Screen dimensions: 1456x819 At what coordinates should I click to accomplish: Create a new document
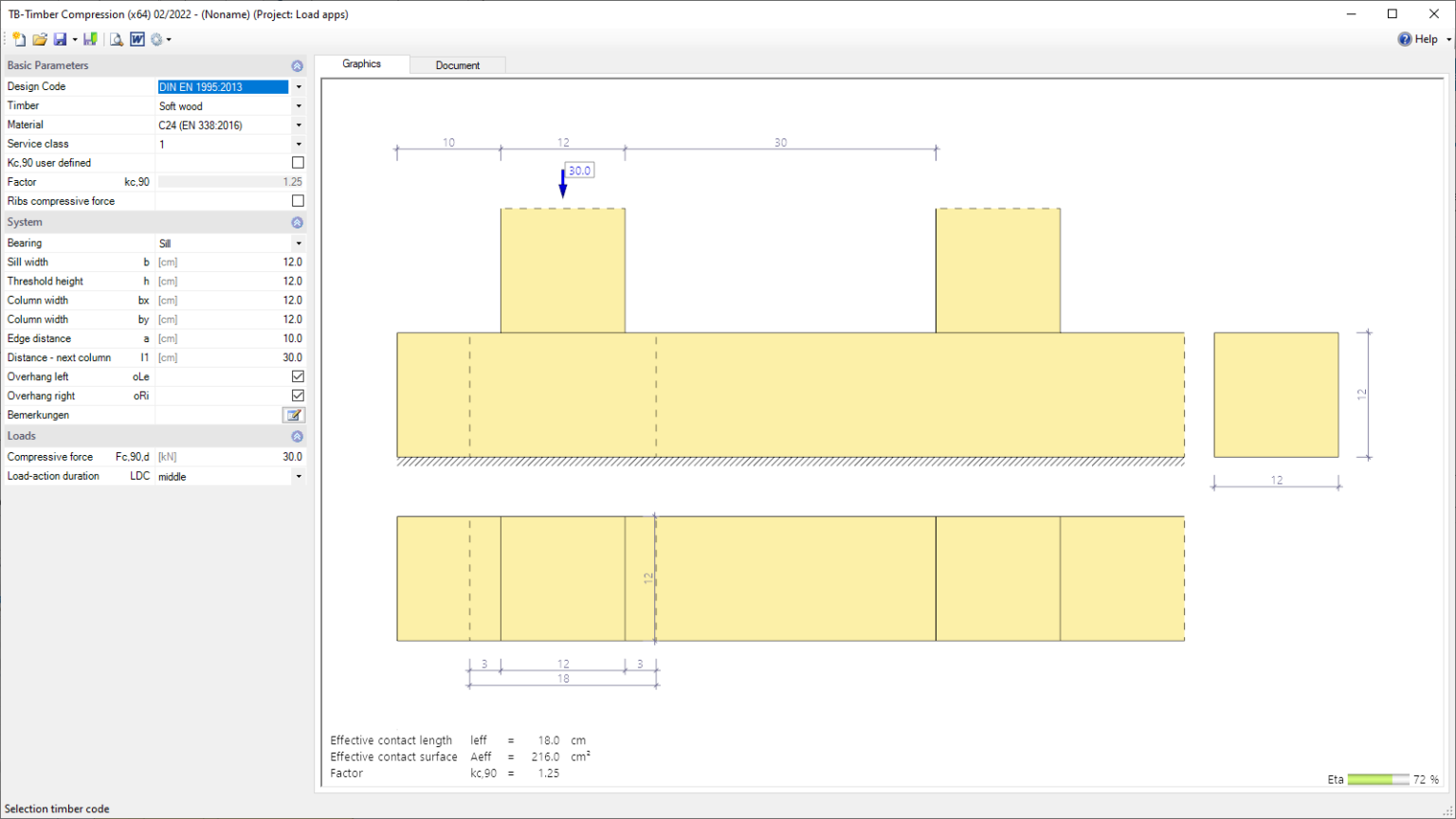point(19,39)
